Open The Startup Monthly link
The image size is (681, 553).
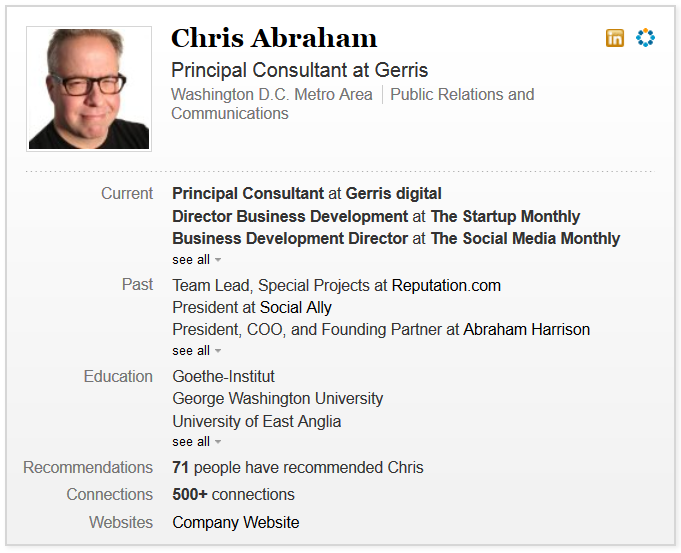point(505,216)
